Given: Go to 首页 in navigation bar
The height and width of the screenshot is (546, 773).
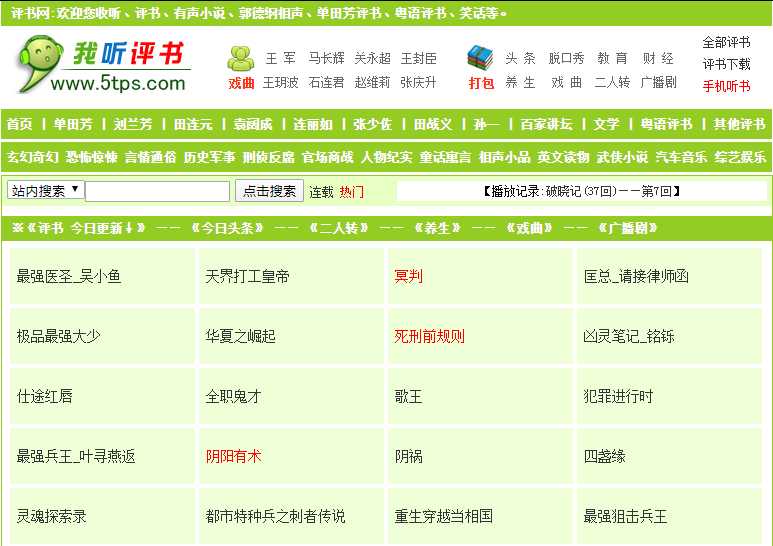Looking at the screenshot, I should point(20,124).
